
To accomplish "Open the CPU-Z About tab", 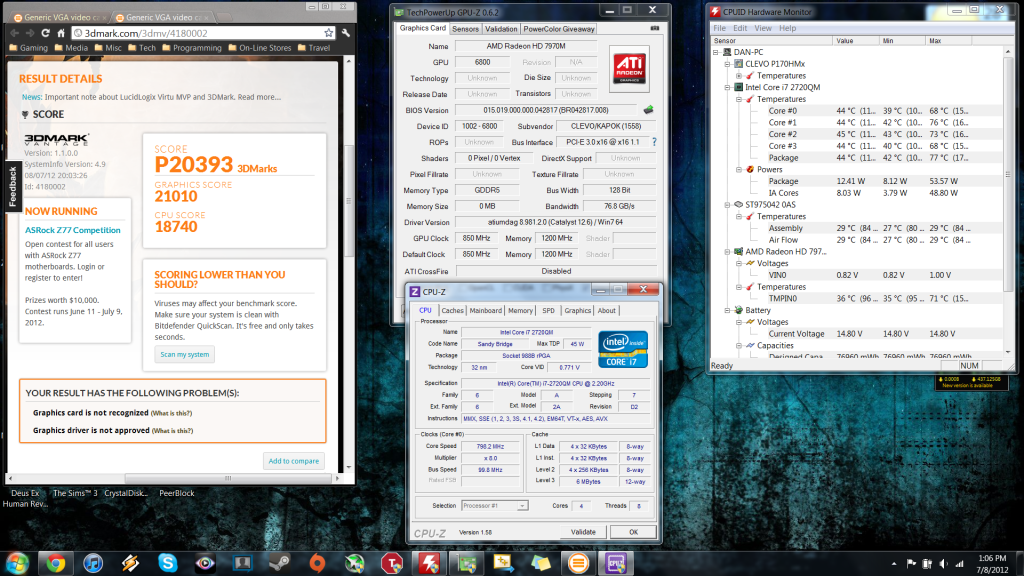I will [x=607, y=311].
